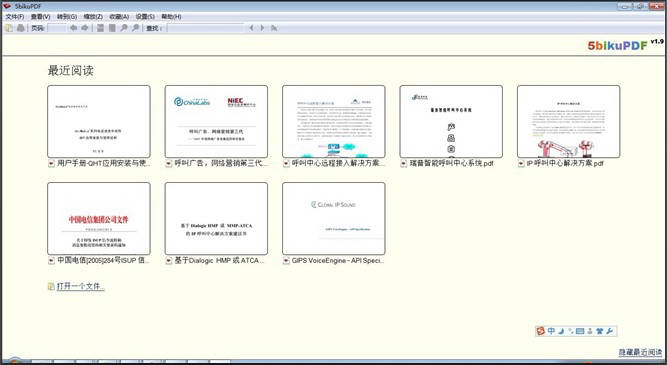Screen dimensions: 667x365
Task: Click the zoom out magnifier icon
Action: click(x=124, y=28)
